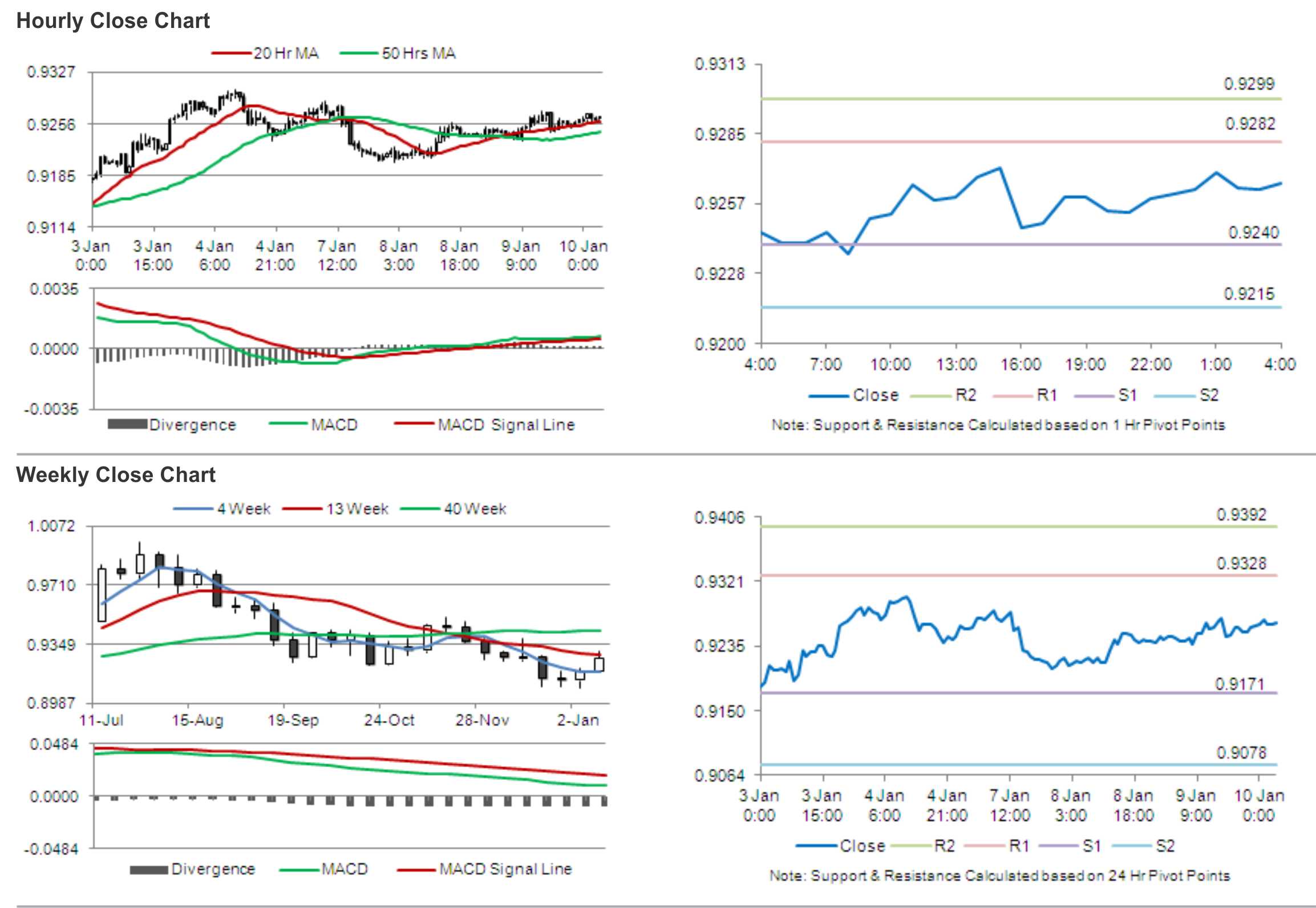This screenshot has height=908, width=1316.
Task: Click the 0.9285 axis value
Action: coord(719,135)
